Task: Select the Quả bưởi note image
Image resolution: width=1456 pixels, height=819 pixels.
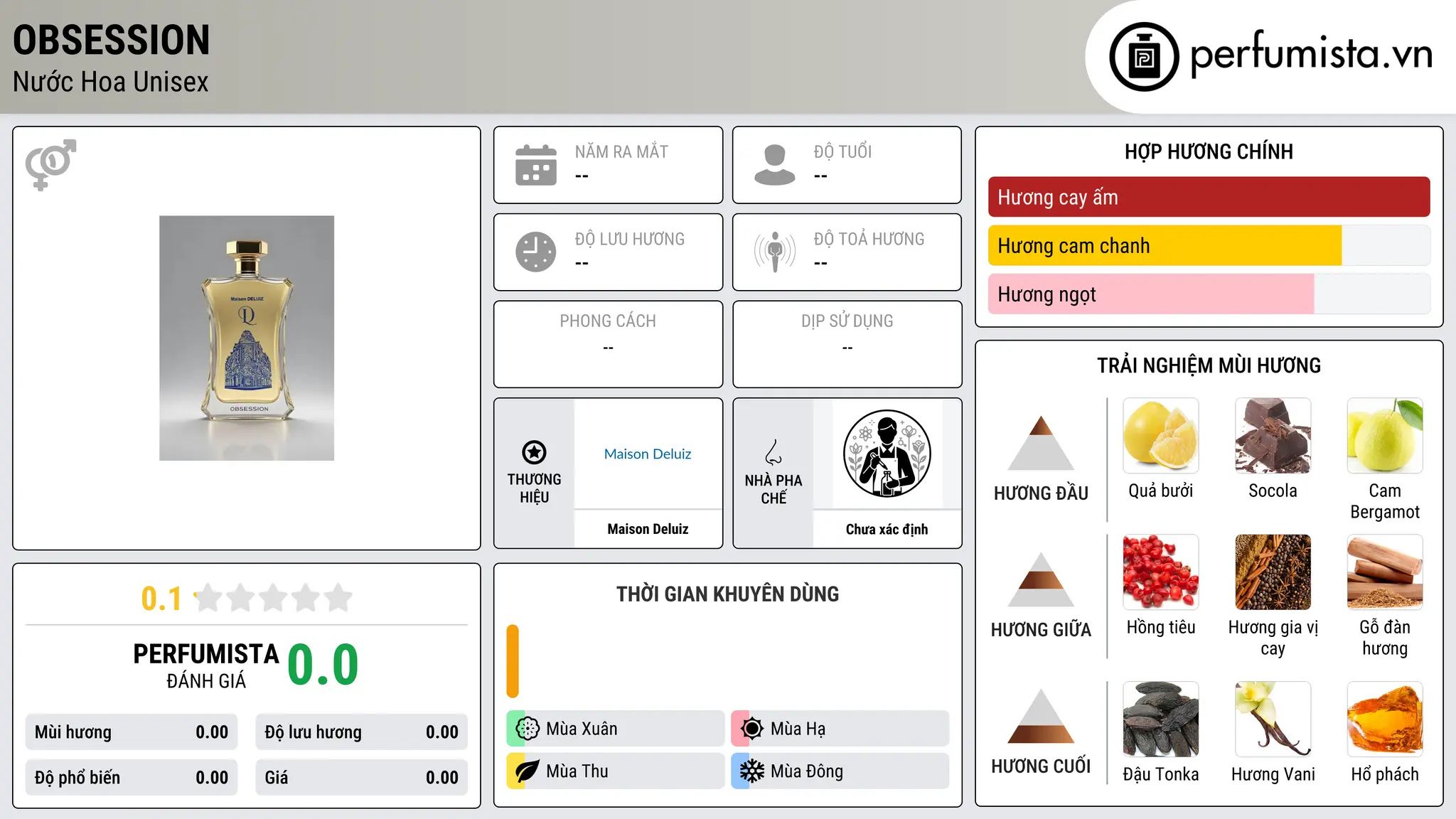Action: (1161, 436)
